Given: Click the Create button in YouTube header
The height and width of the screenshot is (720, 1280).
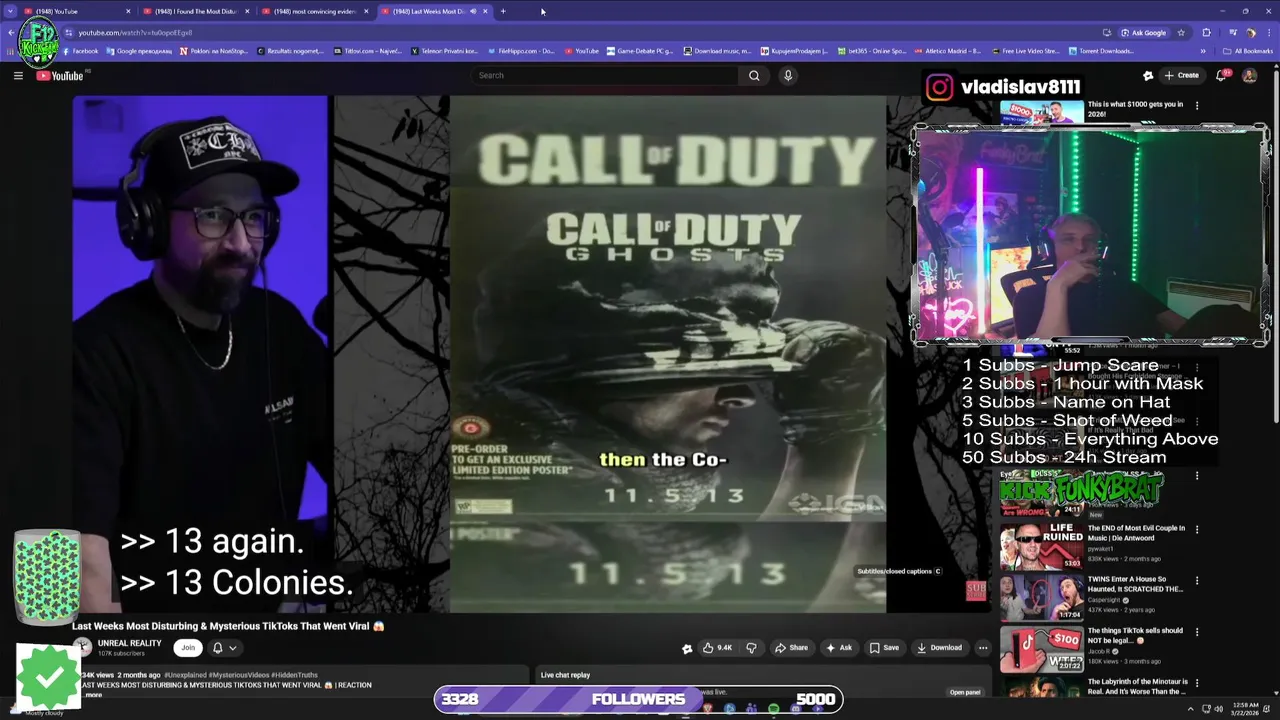Looking at the screenshot, I should pos(1181,75).
